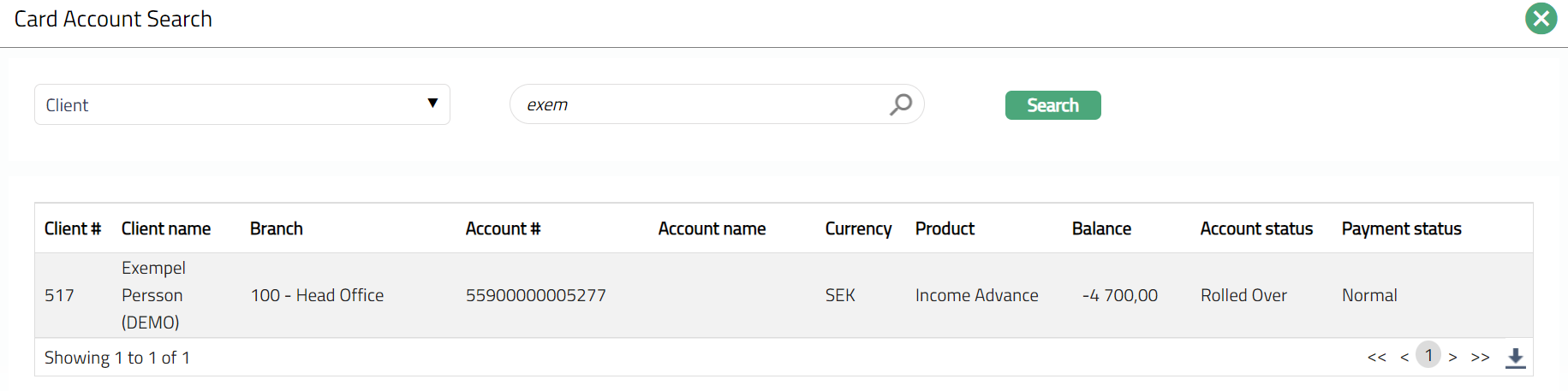Sort by Client # column header
The width and height of the screenshot is (1568, 391).
click(73, 228)
